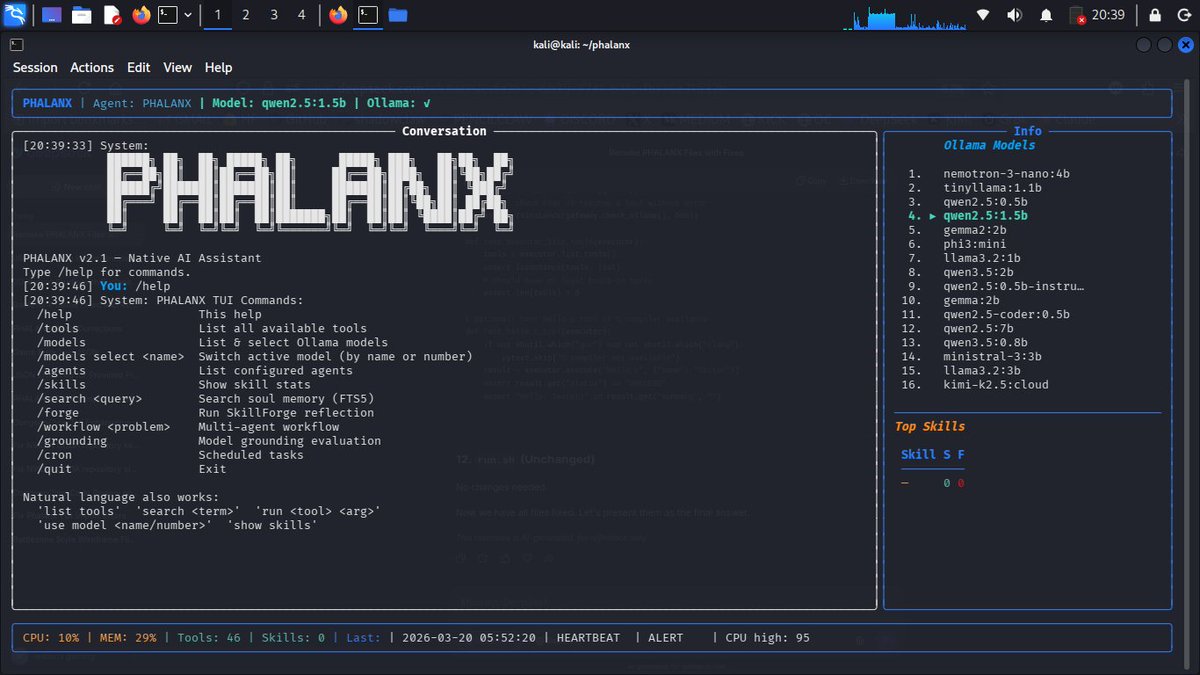Click the red restricted-document icon in the taskbar
Image resolution: width=1200 pixels, height=675 pixels.
[112, 15]
